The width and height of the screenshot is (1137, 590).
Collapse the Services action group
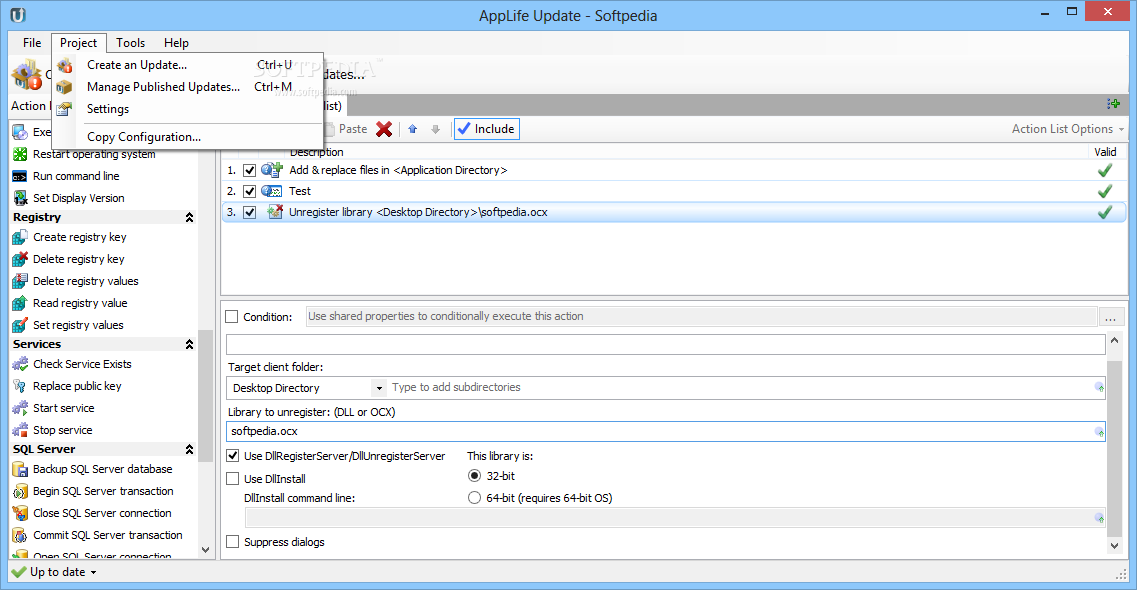[x=189, y=344]
